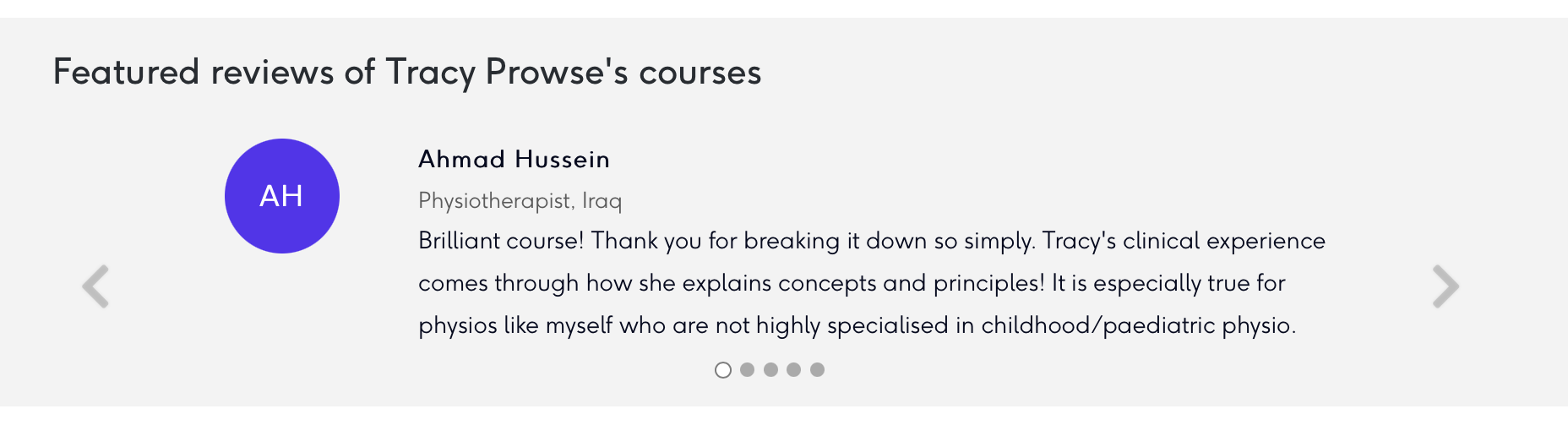This screenshot has width=1568, height=436.
Task: Click Tracy's clinical experience in the review
Action: [x=1184, y=241]
